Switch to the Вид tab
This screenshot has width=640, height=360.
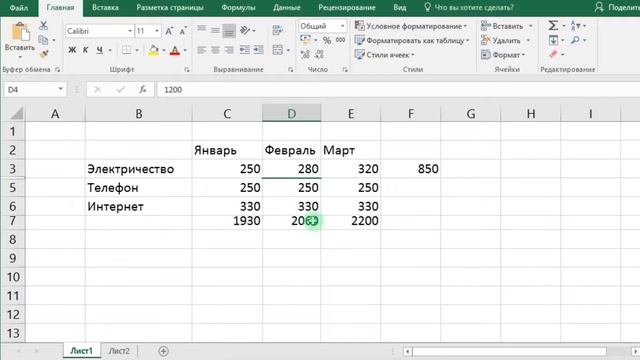(x=400, y=8)
